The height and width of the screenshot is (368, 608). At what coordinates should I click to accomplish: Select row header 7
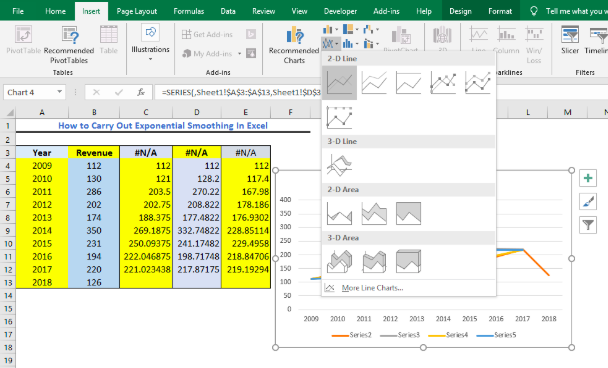pyautogui.click(x=8, y=204)
